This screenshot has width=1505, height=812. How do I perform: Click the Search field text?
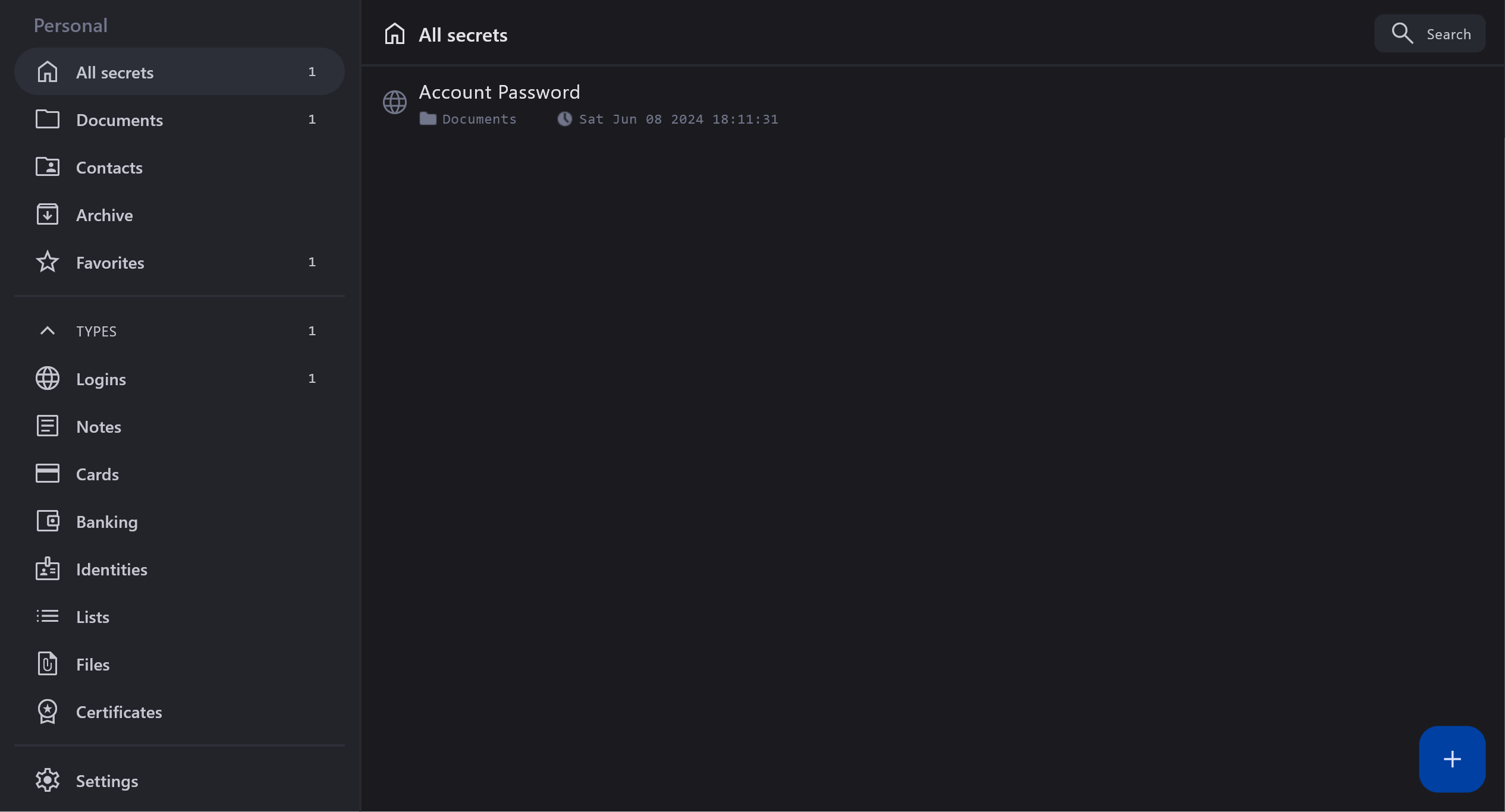[1449, 34]
